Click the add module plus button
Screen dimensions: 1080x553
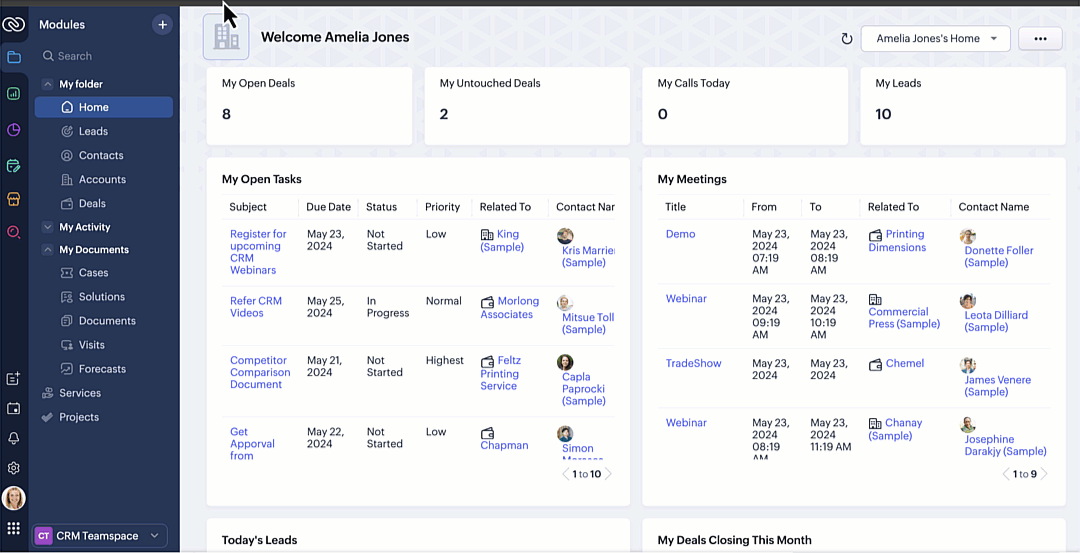pyautogui.click(x=162, y=24)
